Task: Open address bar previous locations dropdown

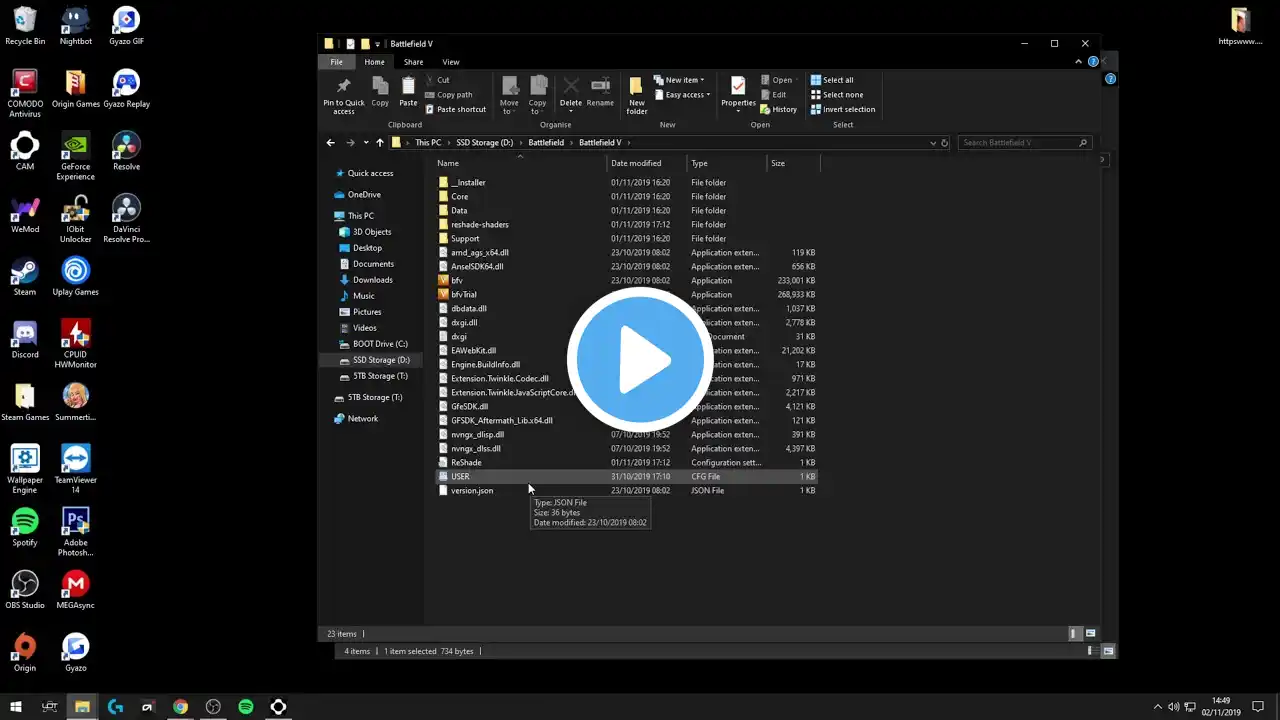Action: (933, 143)
